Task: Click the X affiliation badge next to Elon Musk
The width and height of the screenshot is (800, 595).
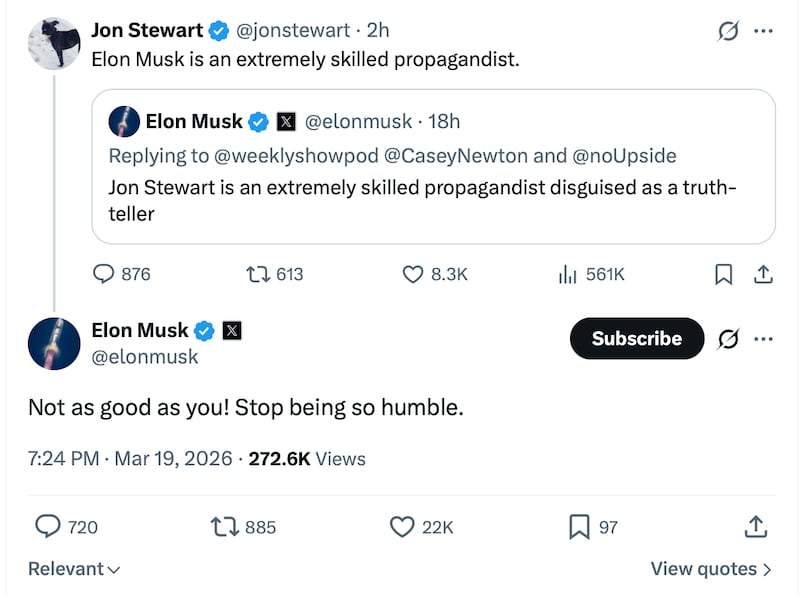Action: (231, 331)
